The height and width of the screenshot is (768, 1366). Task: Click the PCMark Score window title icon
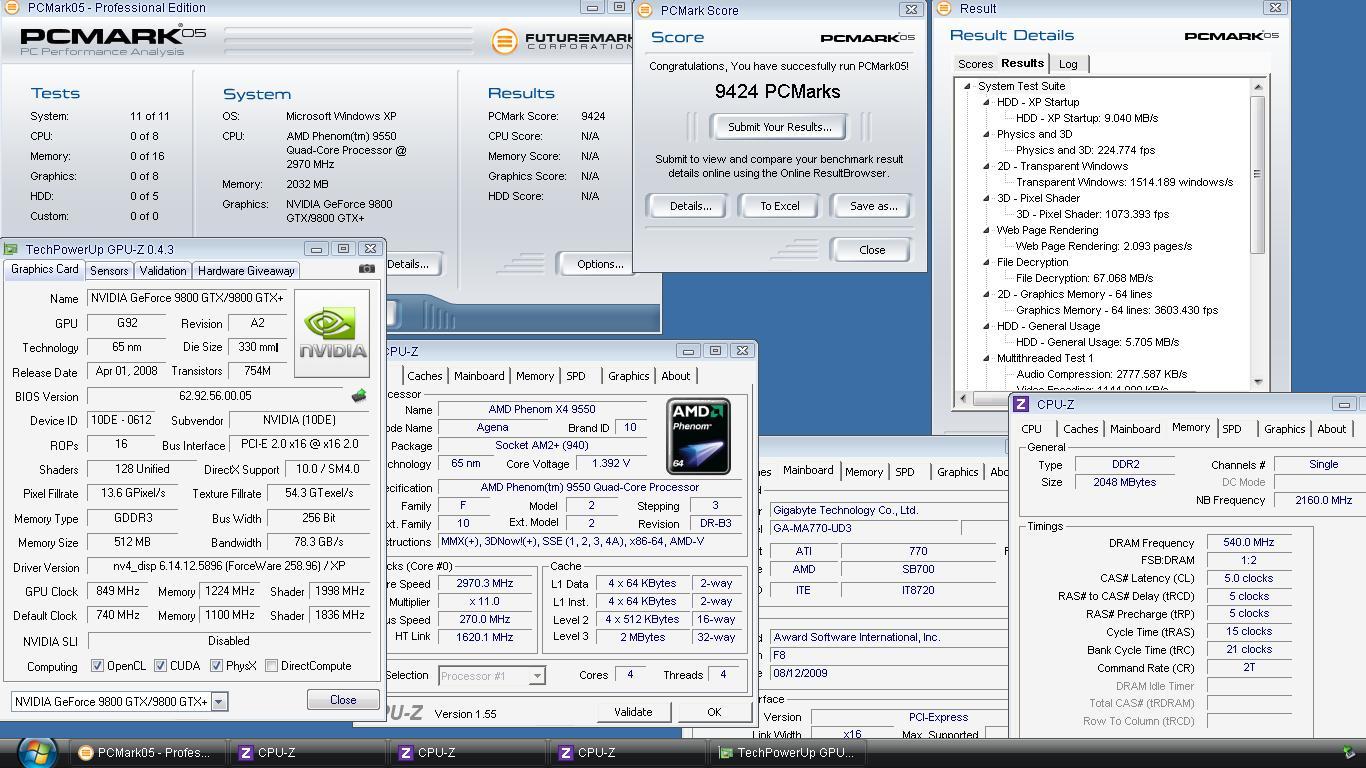(645, 10)
